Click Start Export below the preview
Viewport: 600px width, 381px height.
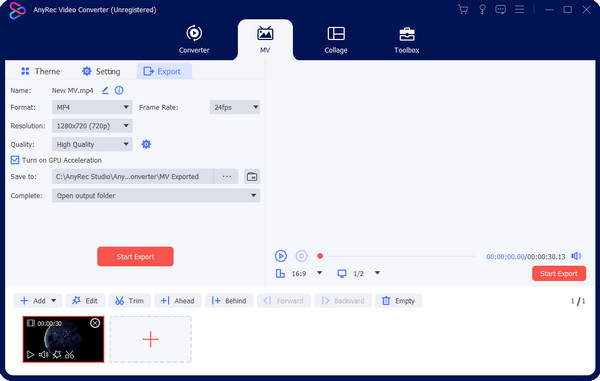[x=559, y=274]
